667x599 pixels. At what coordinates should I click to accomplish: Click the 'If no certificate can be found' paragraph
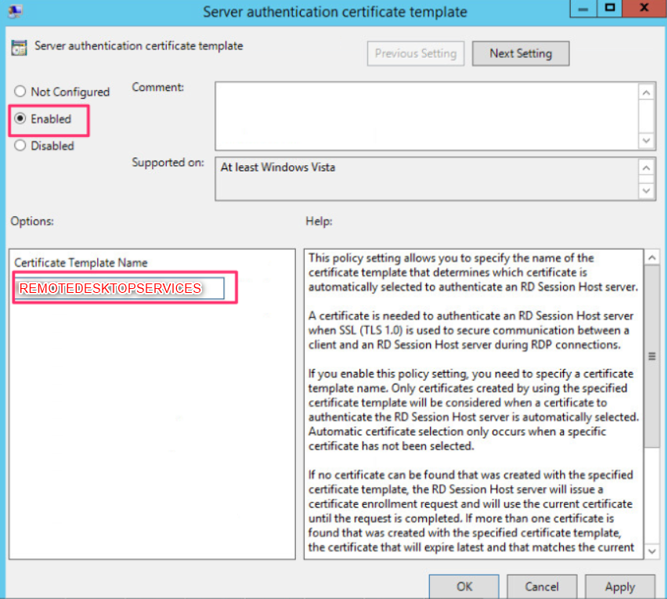[471, 511]
